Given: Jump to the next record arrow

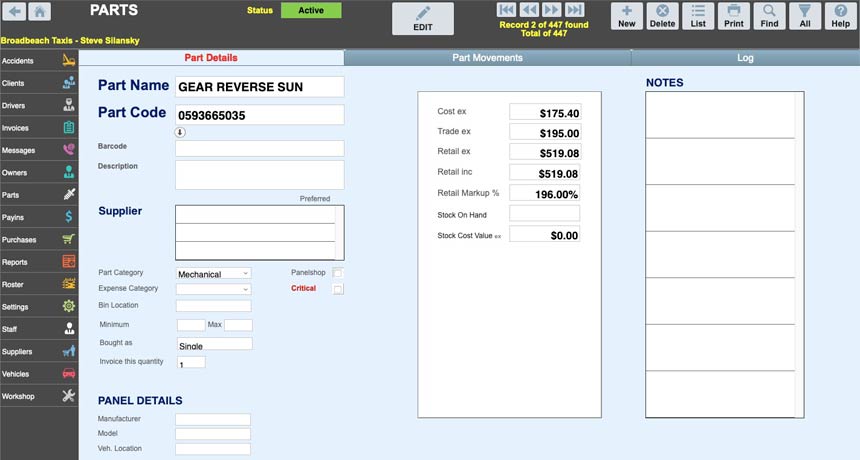Looking at the screenshot, I should [551, 10].
